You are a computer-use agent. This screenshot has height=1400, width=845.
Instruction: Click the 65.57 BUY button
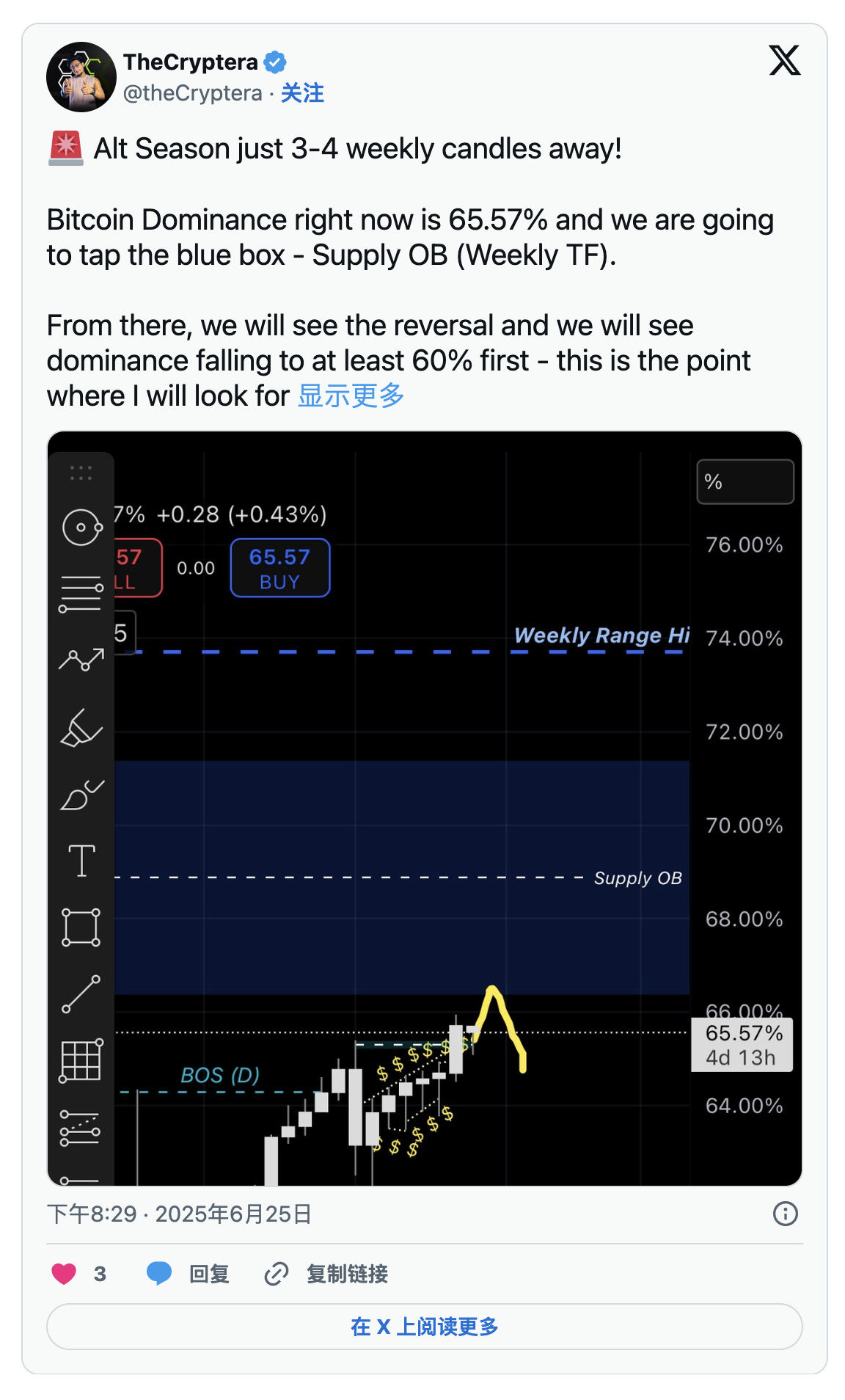280,568
